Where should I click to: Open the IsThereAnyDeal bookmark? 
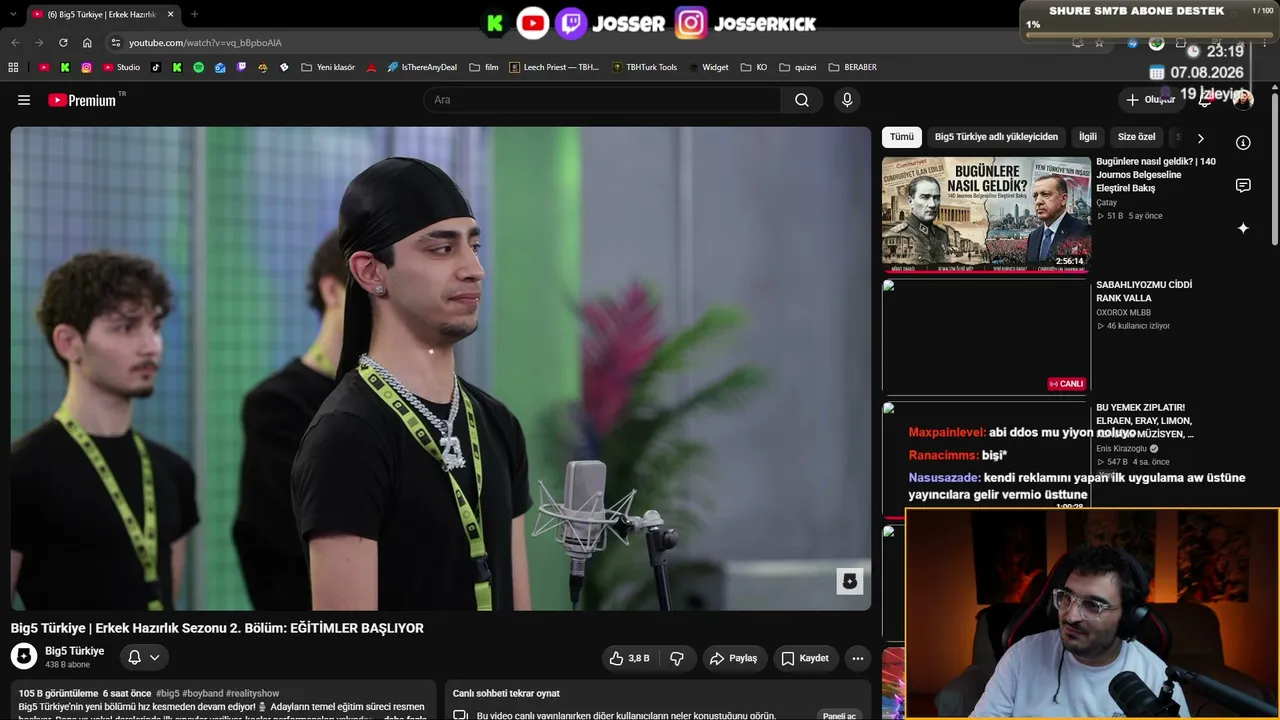coord(422,68)
